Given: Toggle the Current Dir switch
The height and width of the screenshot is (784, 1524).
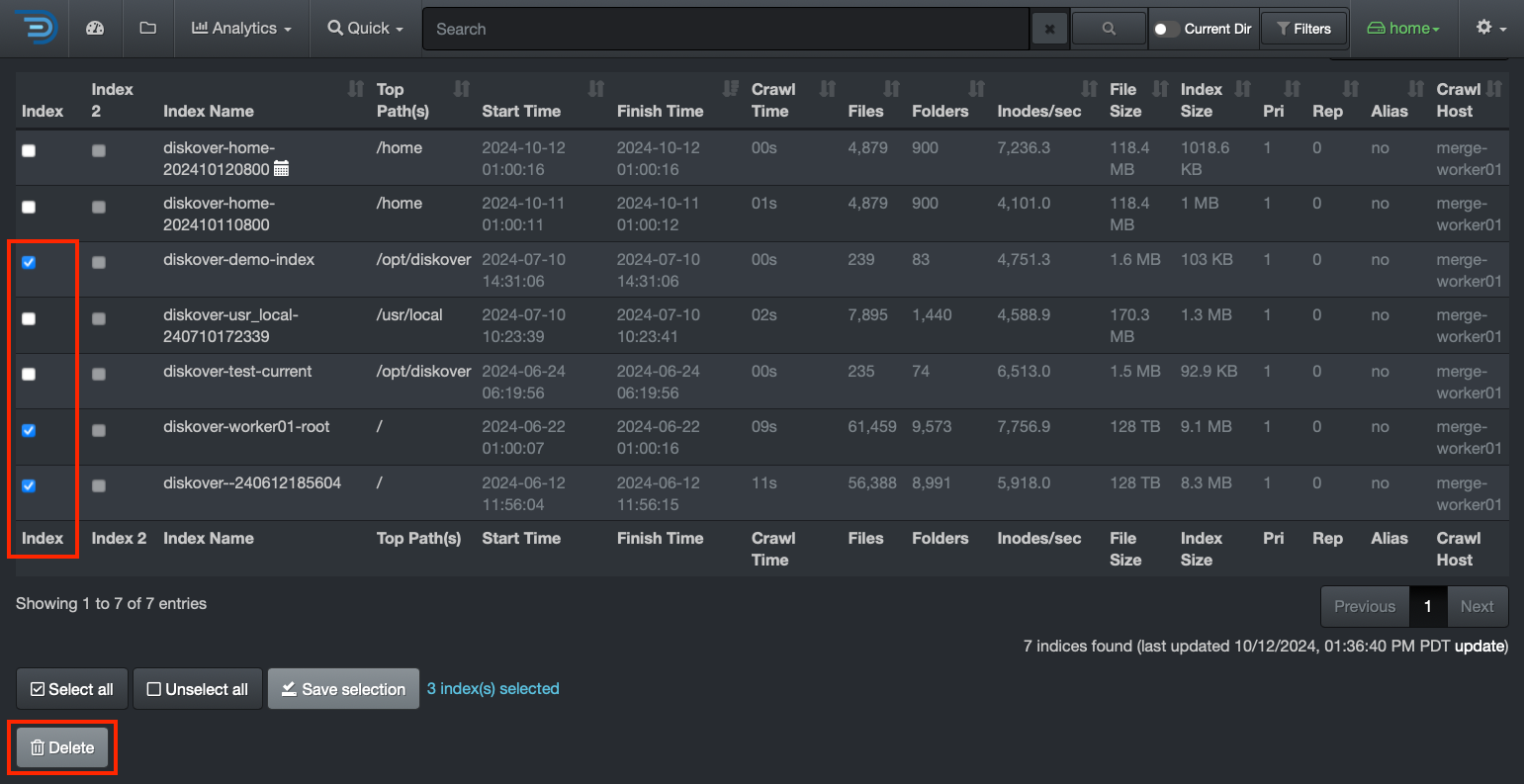Looking at the screenshot, I should click(1166, 29).
